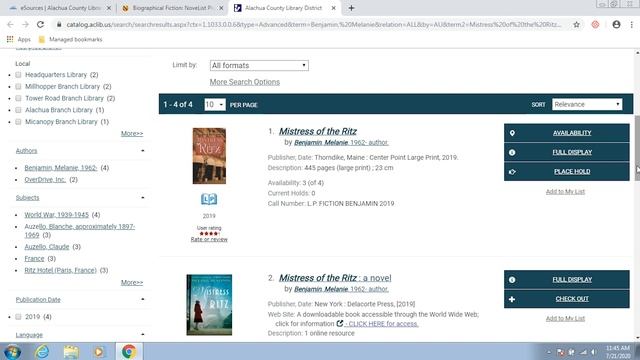Screen dimensions: 640x360
Task: Click the taskbar clock
Action: click(618, 352)
